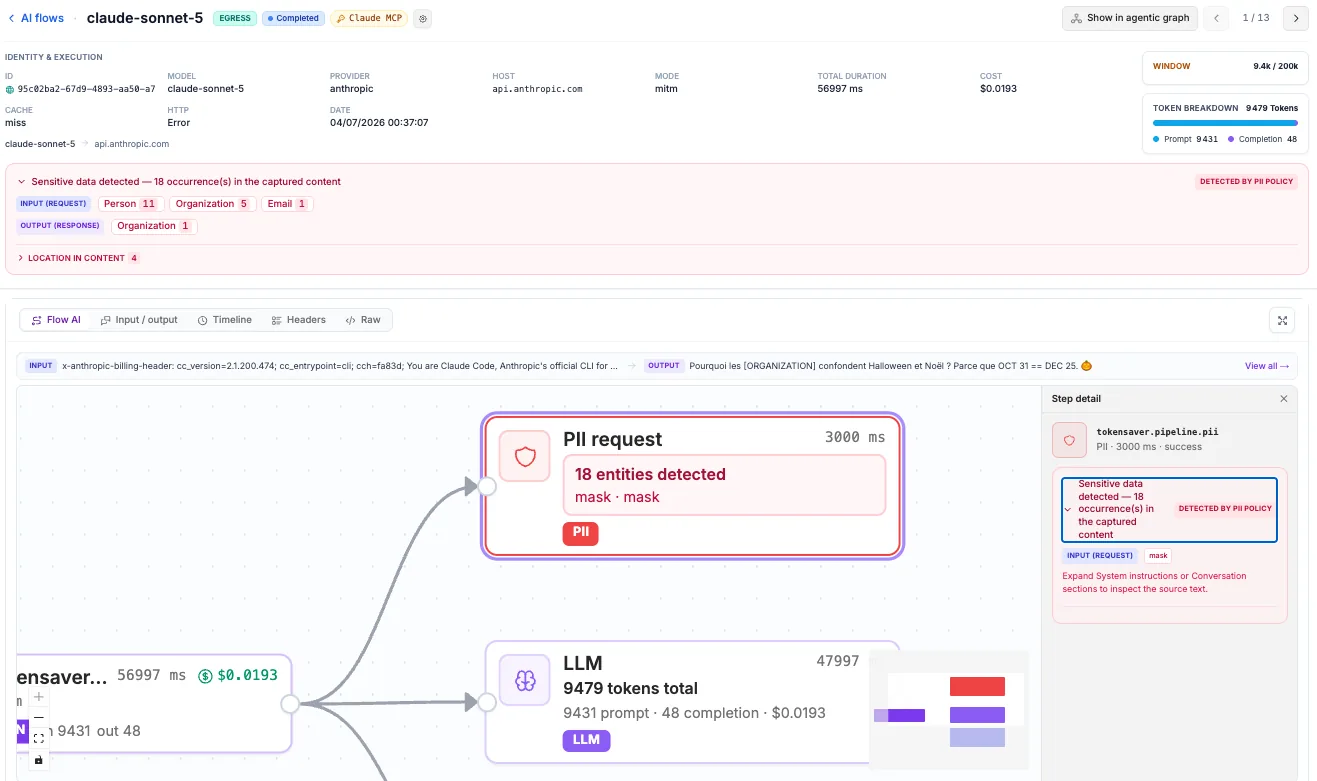Viewport: 1317px width, 781px height.
Task: Select the LLM node
Action: 692,702
